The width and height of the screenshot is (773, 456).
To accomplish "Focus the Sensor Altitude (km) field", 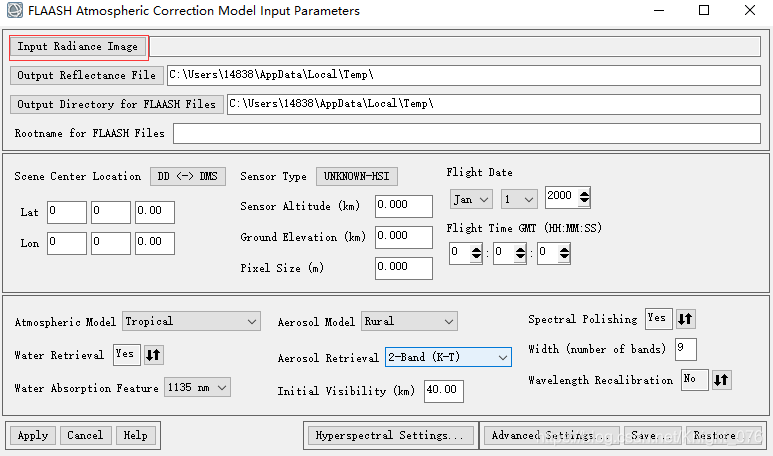I will pyautogui.click(x=403, y=206).
